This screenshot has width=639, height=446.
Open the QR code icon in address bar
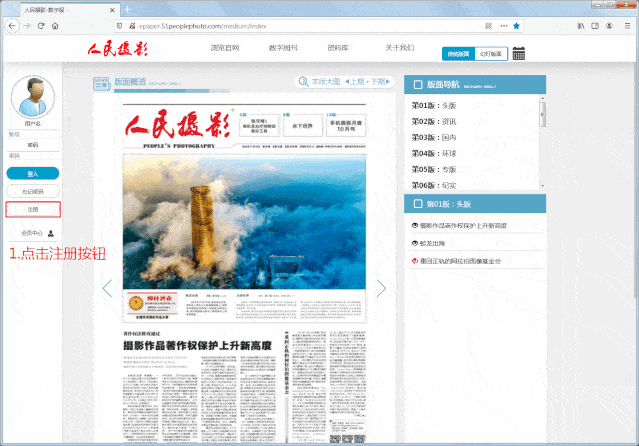coord(488,26)
